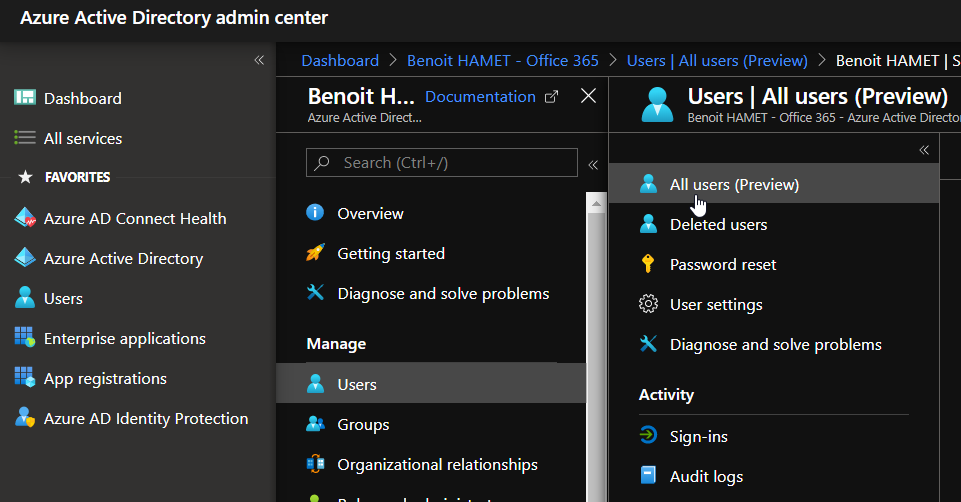This screenshot has width=961, height=502.
Task: Click App registrations icon in sidebar
Action: click(25, 378)
